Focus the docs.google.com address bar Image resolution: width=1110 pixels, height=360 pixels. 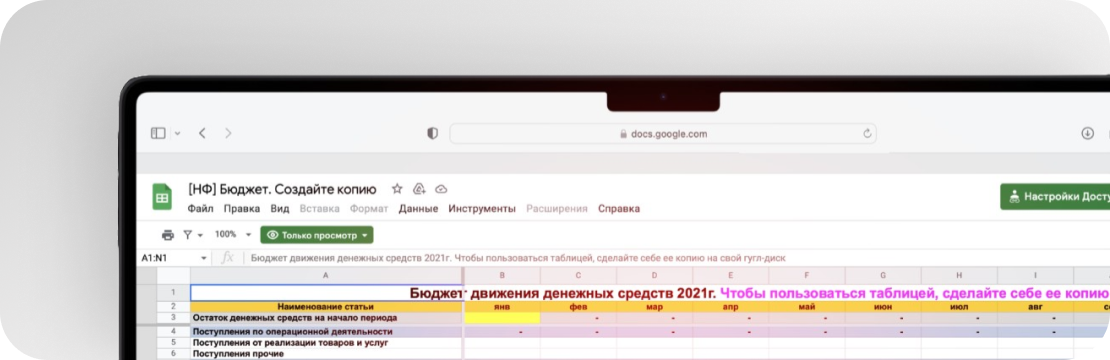[x=663, y=134]
